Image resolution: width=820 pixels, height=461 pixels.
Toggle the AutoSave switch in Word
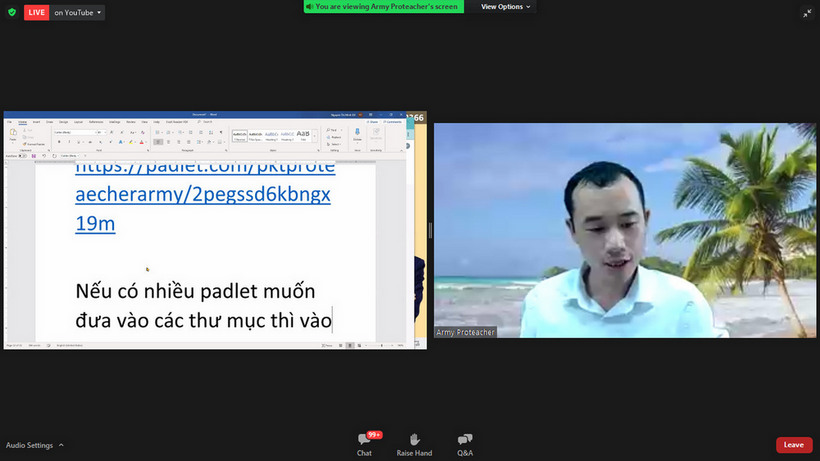point(22,156)
